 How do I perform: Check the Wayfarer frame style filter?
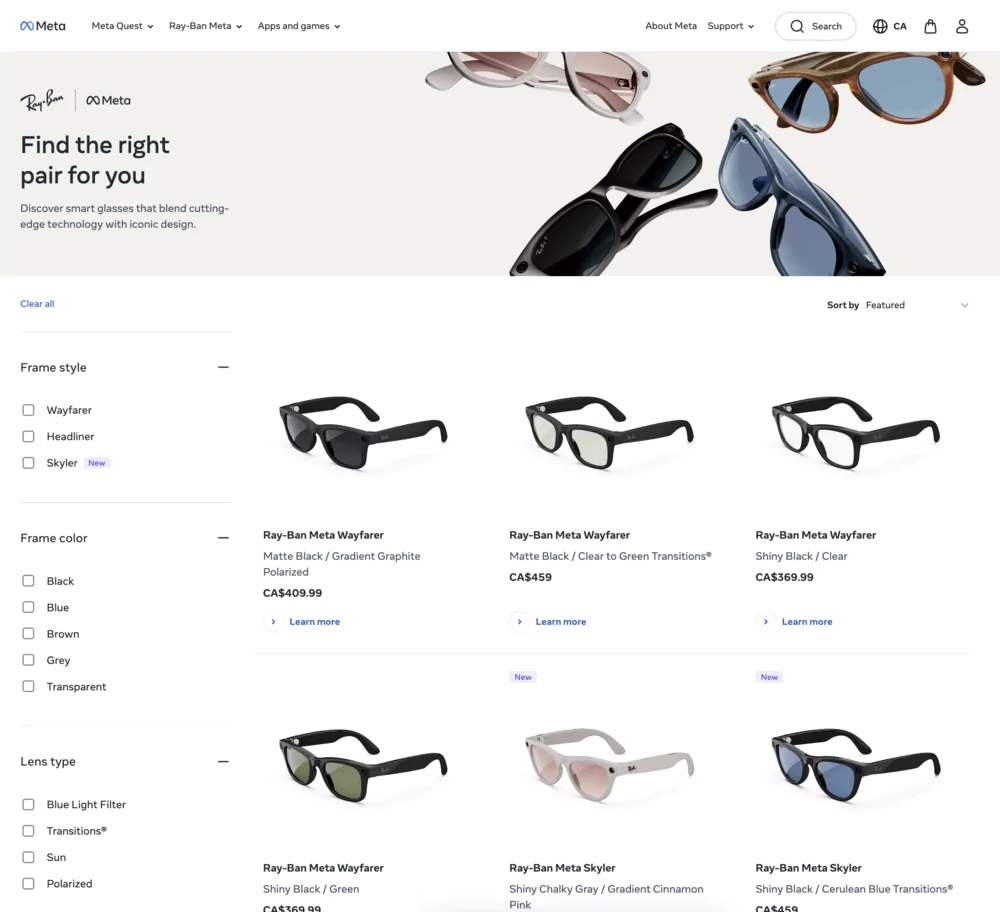[x=28, y=409]
